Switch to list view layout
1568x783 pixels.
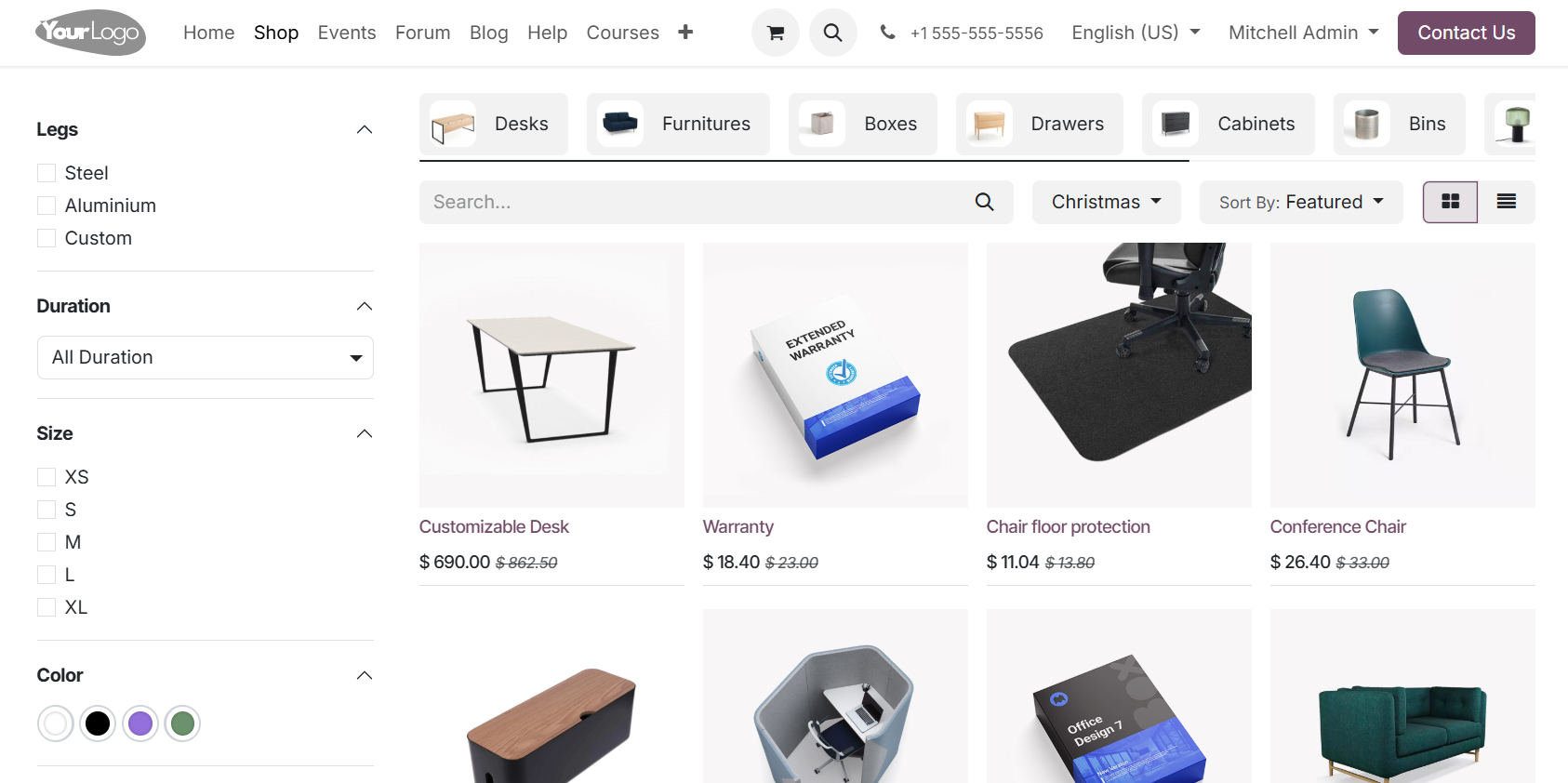pos(1507,202)
